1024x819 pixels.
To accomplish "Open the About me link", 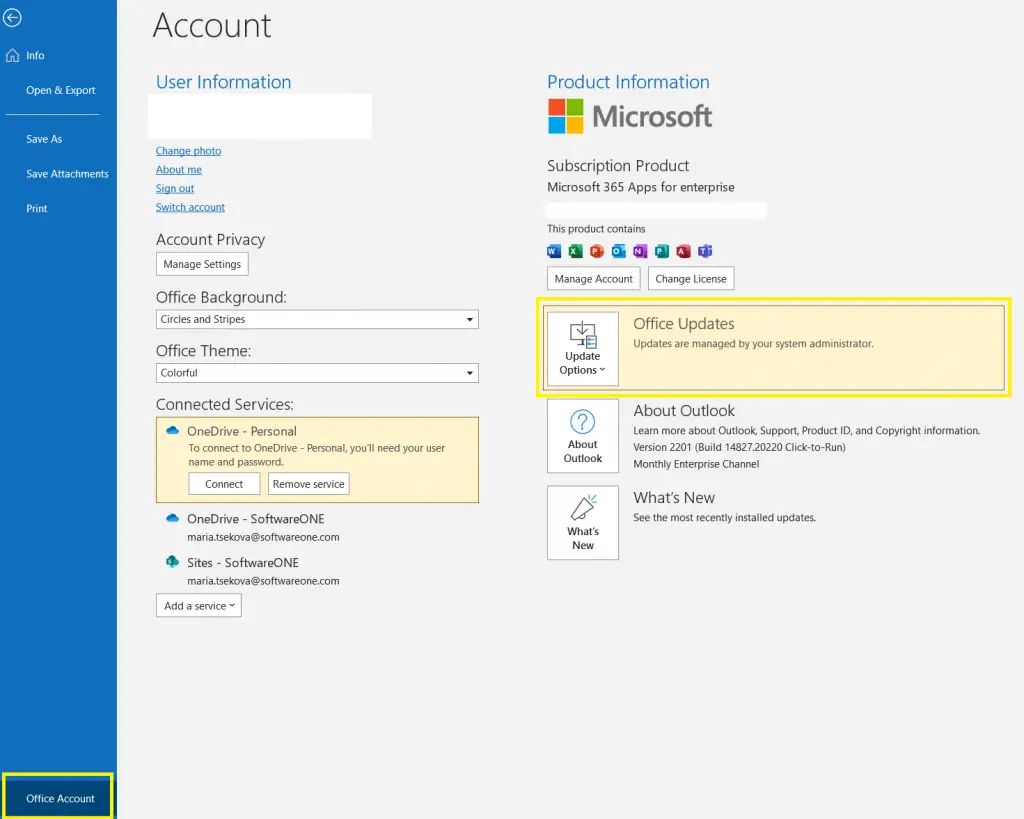I will pos(178,170).
